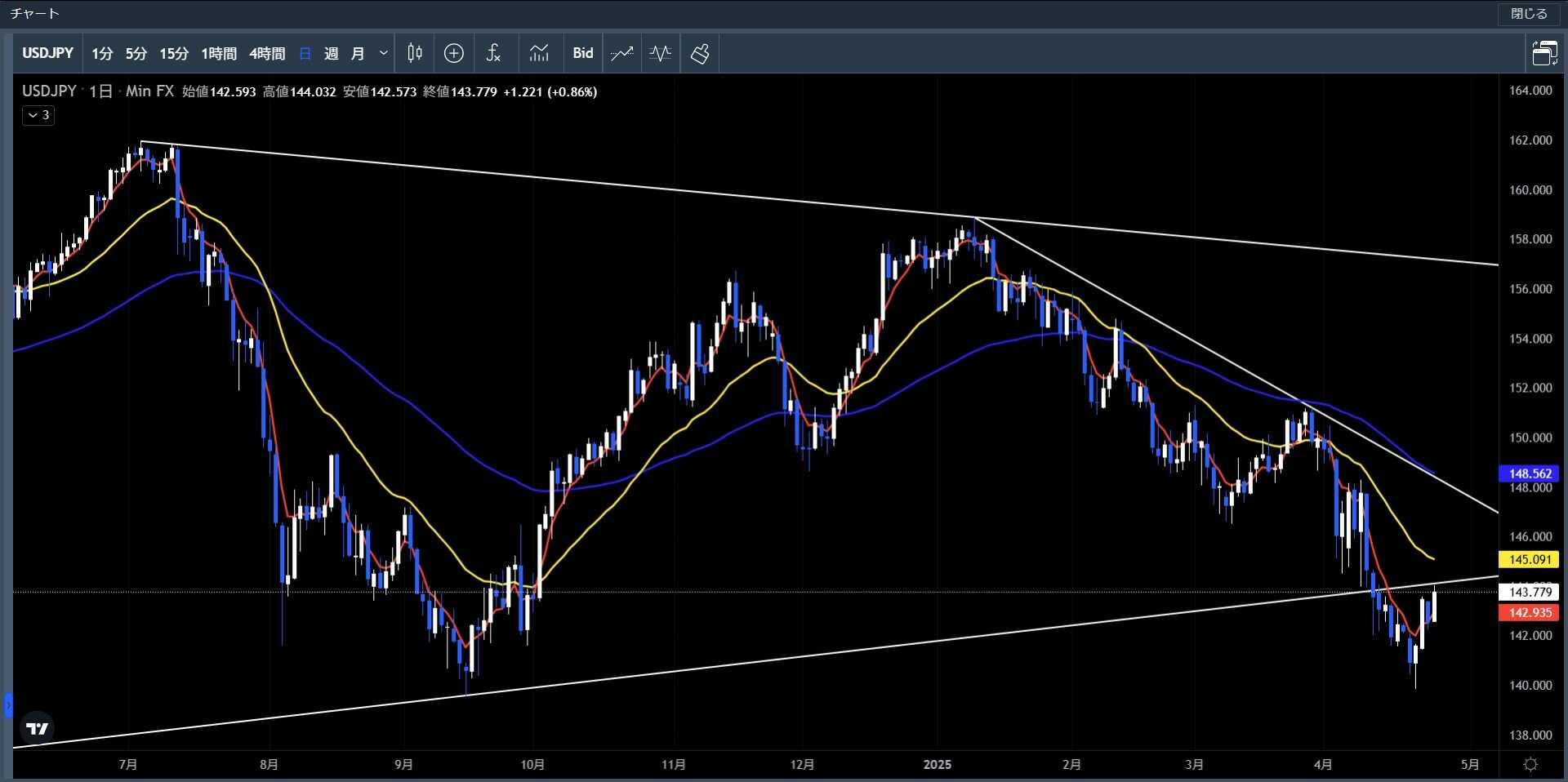Select the trend line drawing tool
The image size is (1568, 782).
tap(622, 53)
